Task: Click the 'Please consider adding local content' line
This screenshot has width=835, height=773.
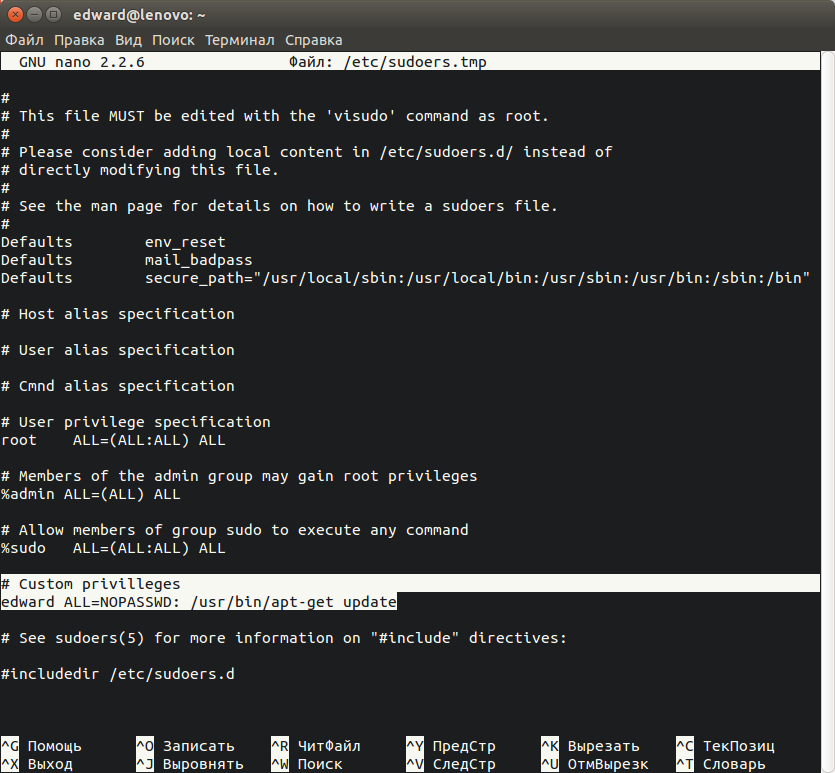Action: (x=307, y=152)
